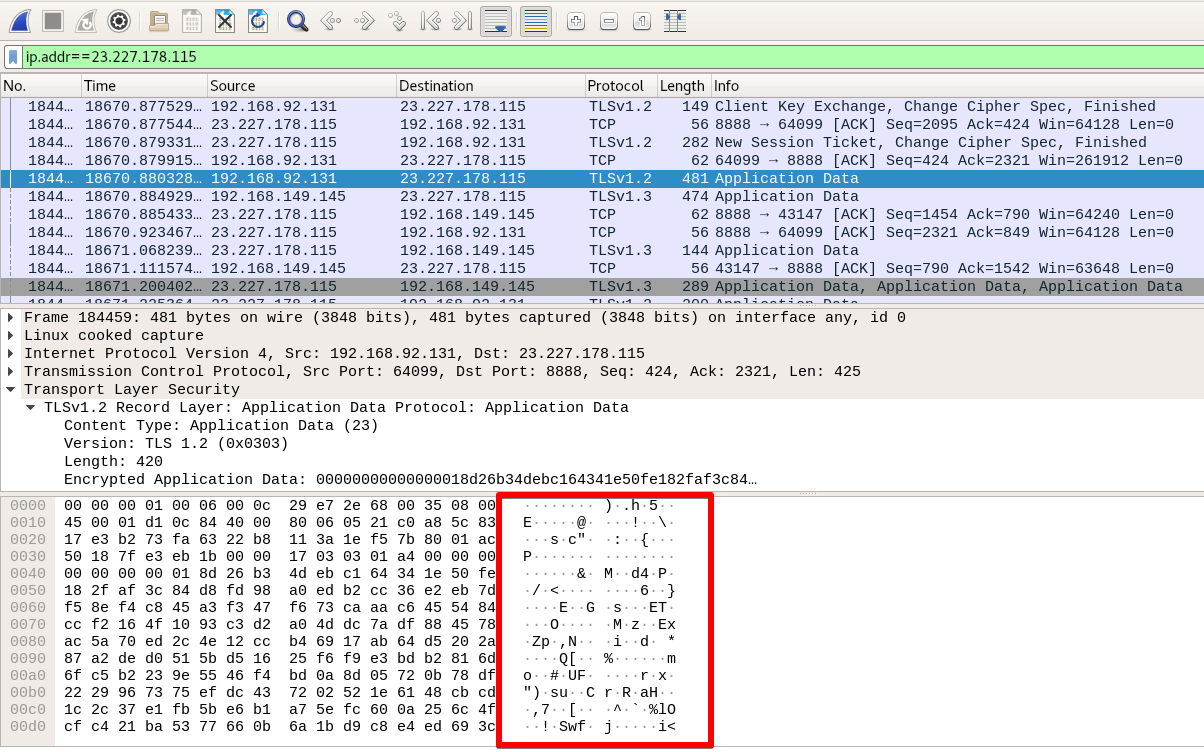This screenshot has height=752, width=1204.
Task: Close the capture file using X icon
Action: [225, 20]
